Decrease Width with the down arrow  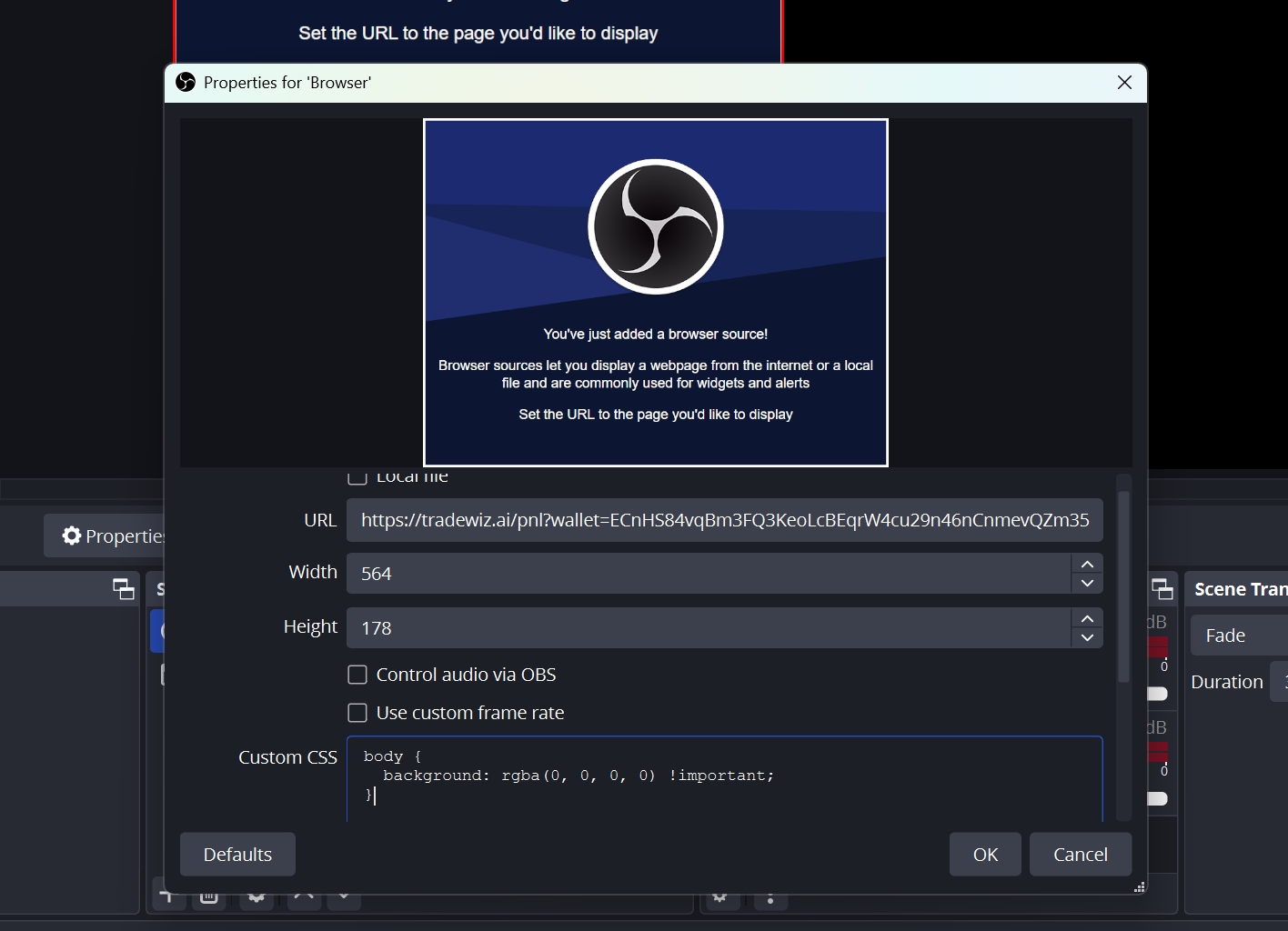1087,584
